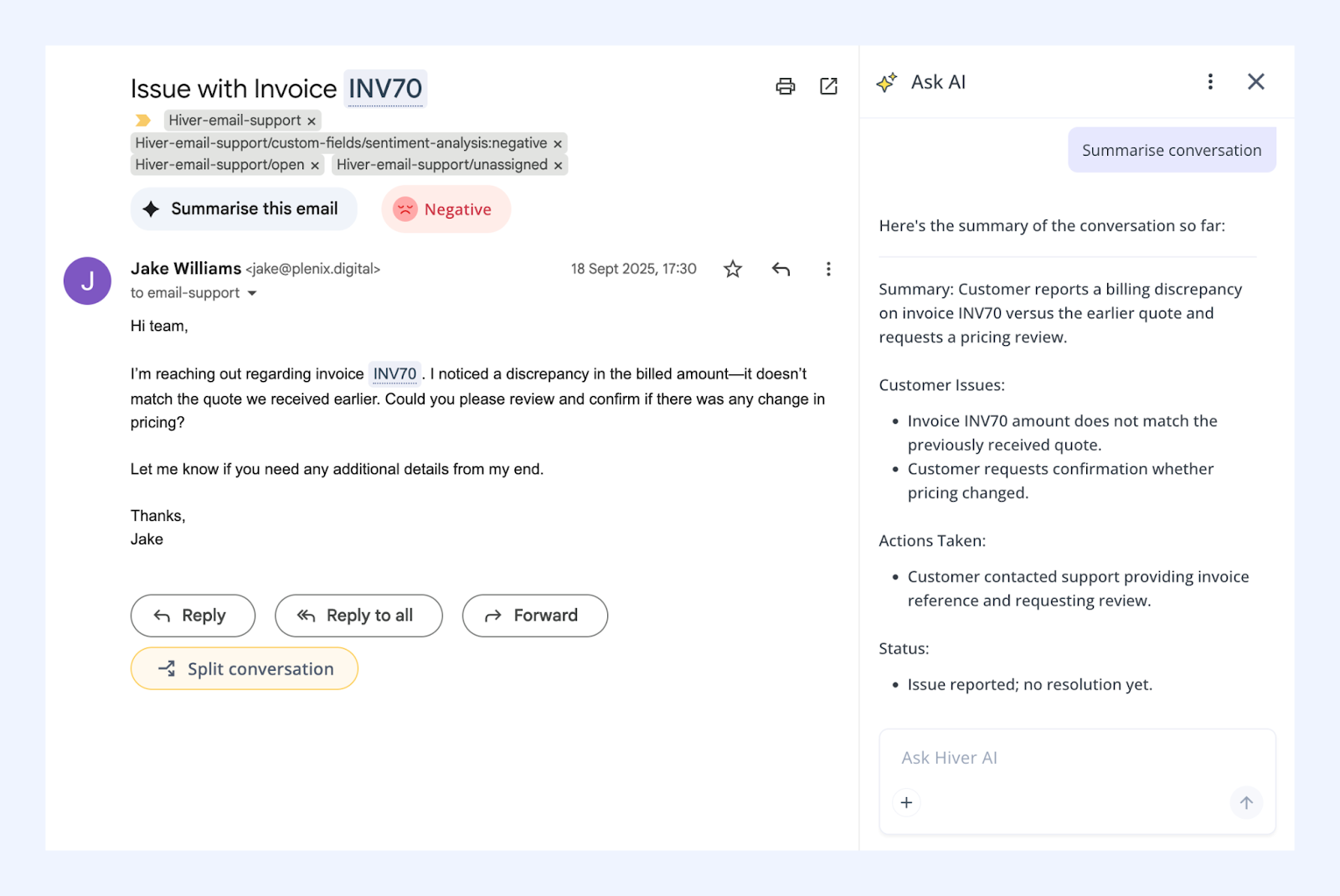Click bullet 'Customer contacted support providing invoice reference'
This screenshot has width=1340, height=896.
(1079, 589)
